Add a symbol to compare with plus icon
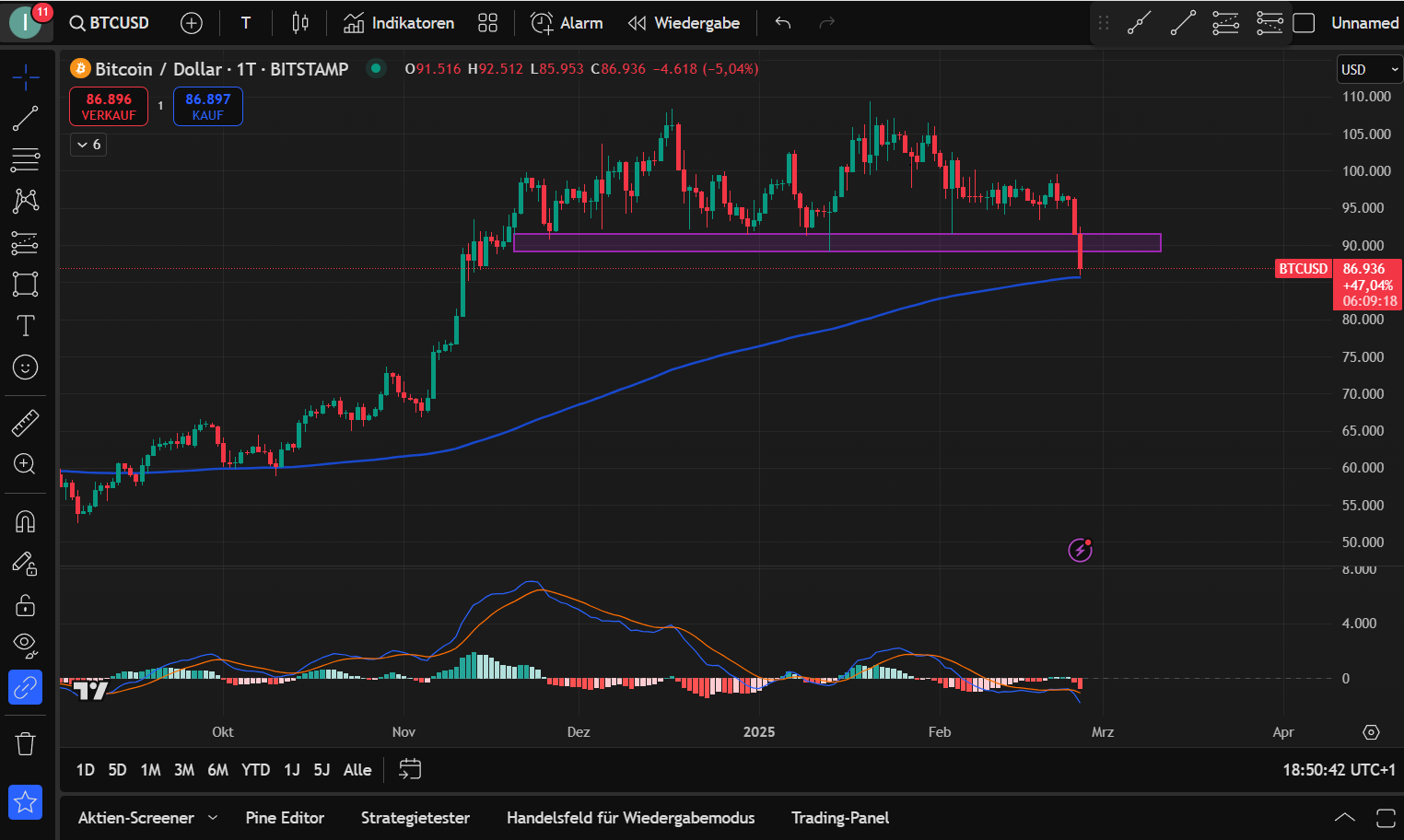This screenshot has height=840, width=1404. [192, 23]
